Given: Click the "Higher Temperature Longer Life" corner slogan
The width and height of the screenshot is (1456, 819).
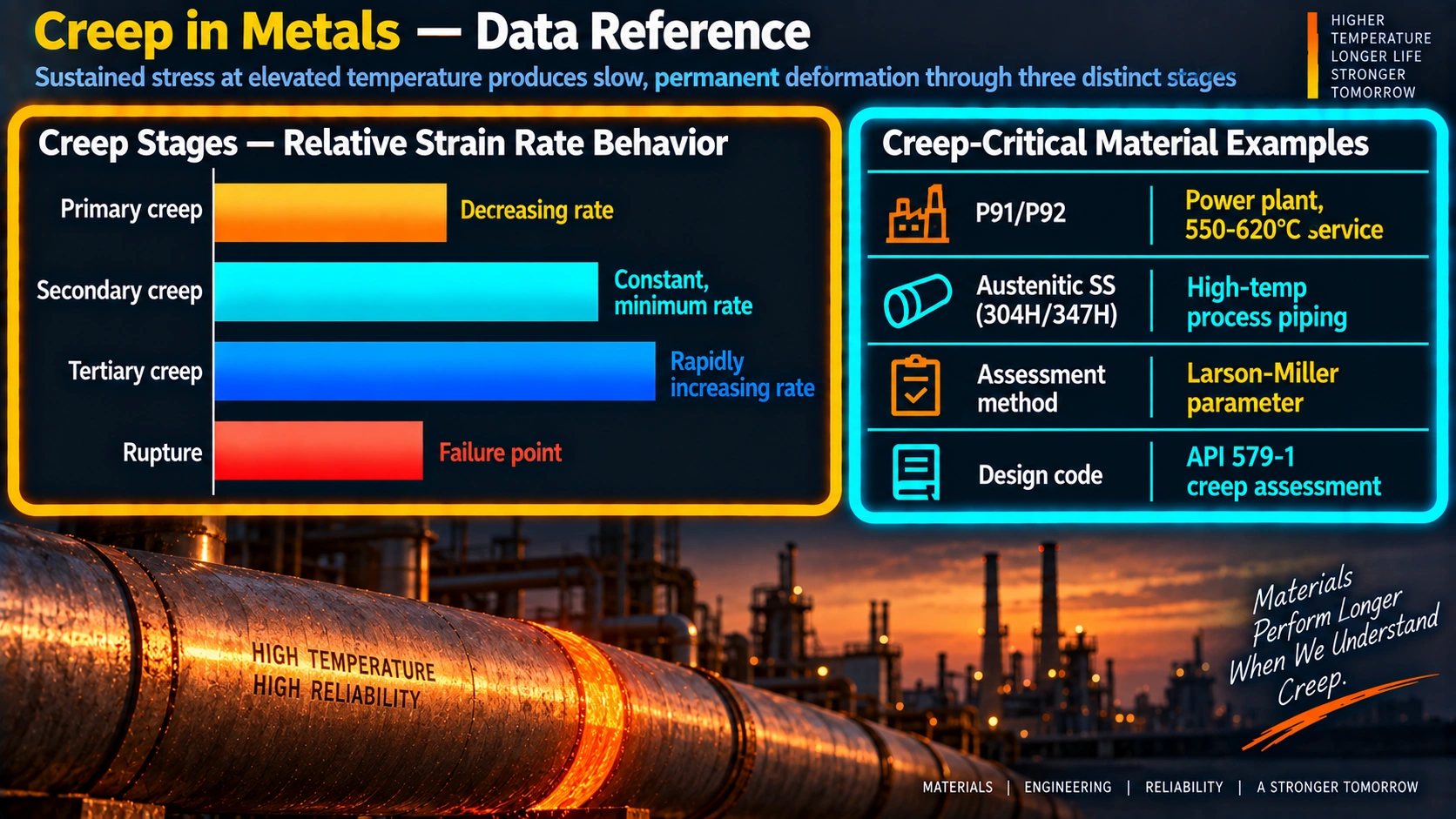Looking at the screenshot, I should point(1381,56).
